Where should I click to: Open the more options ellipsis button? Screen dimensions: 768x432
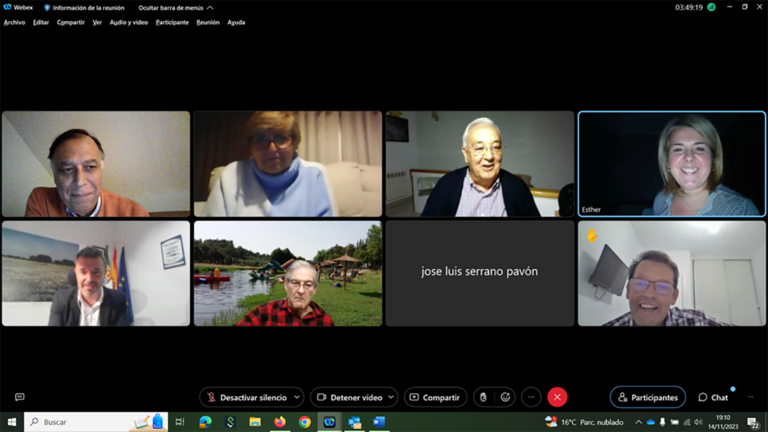tap(531, 397)
